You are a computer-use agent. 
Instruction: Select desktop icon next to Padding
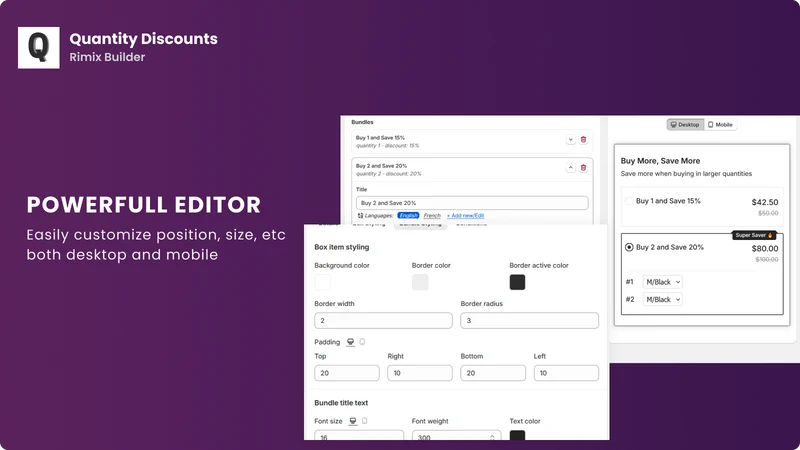351,342
